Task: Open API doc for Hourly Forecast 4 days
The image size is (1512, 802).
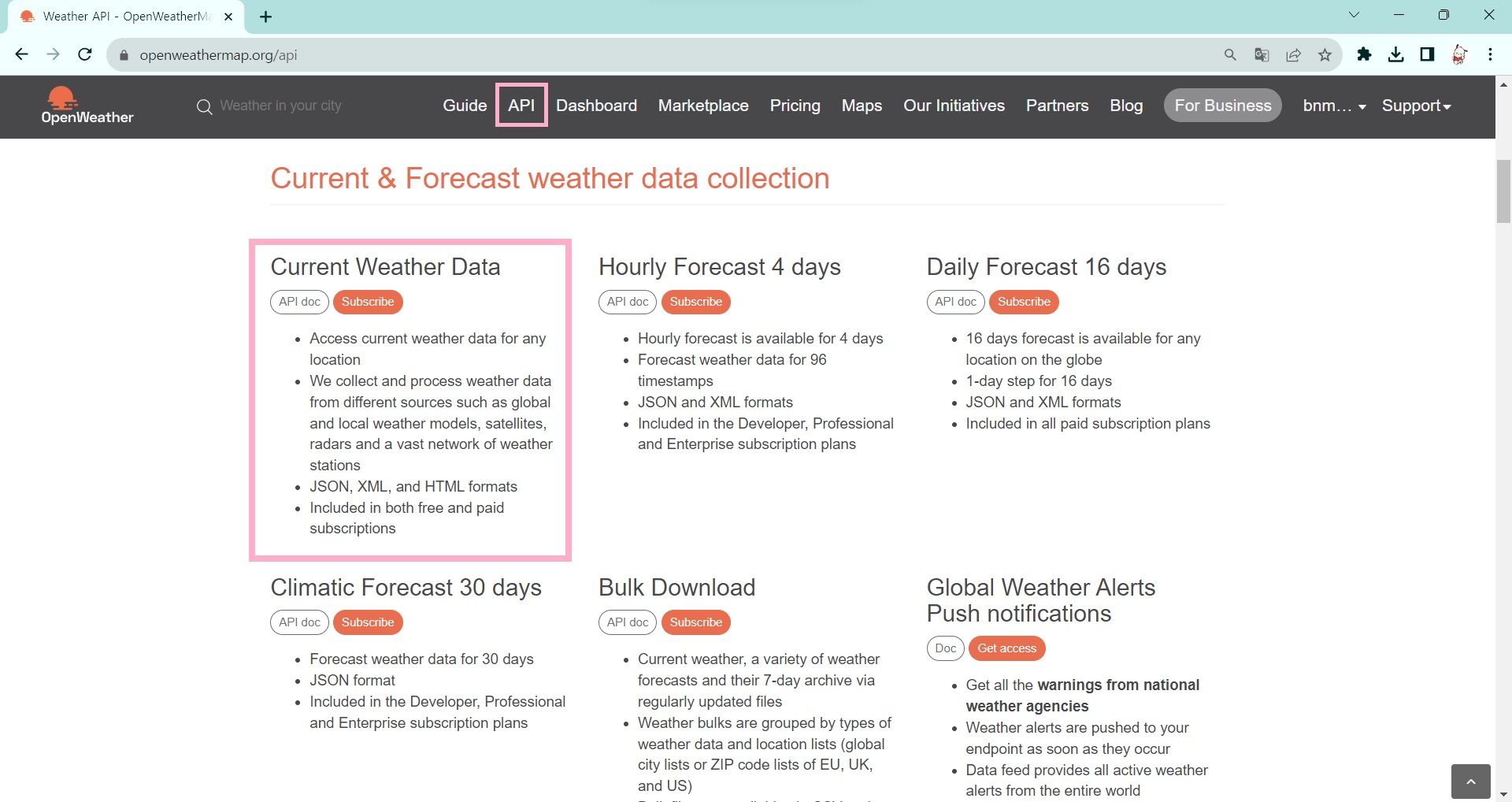Action: pyautogui.click(x=628, y=302)
